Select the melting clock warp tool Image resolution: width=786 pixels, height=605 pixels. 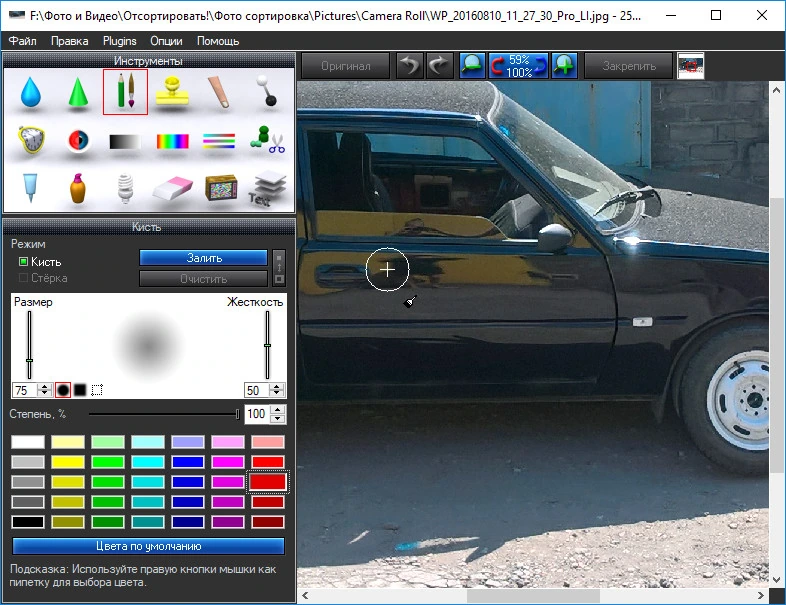tap(31, 140)
